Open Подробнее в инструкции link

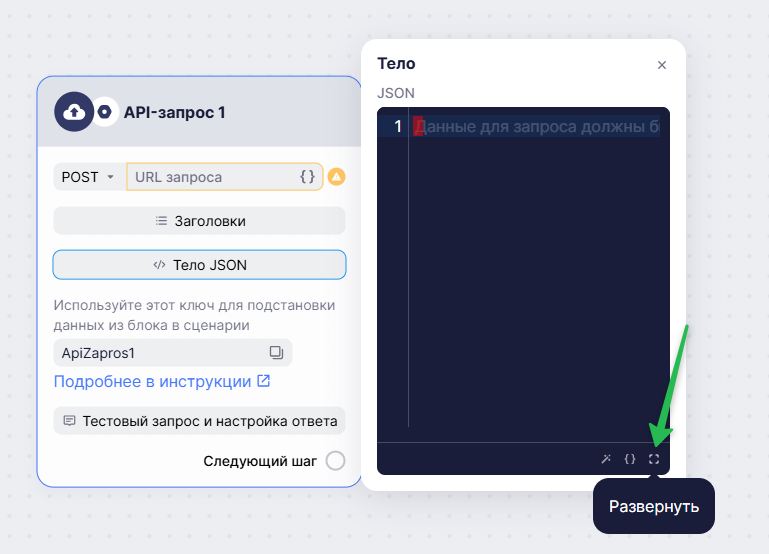click(x=162, y=381)
